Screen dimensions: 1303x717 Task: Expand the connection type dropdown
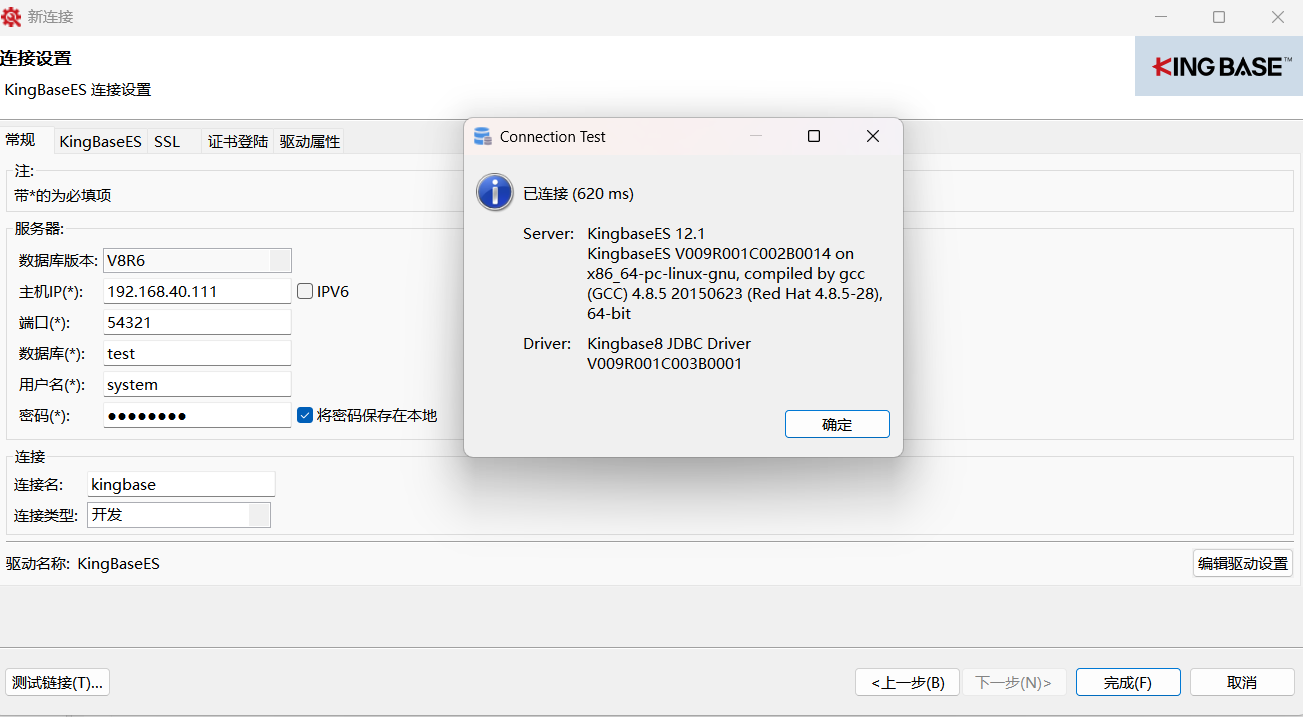[x=258, y=515]
